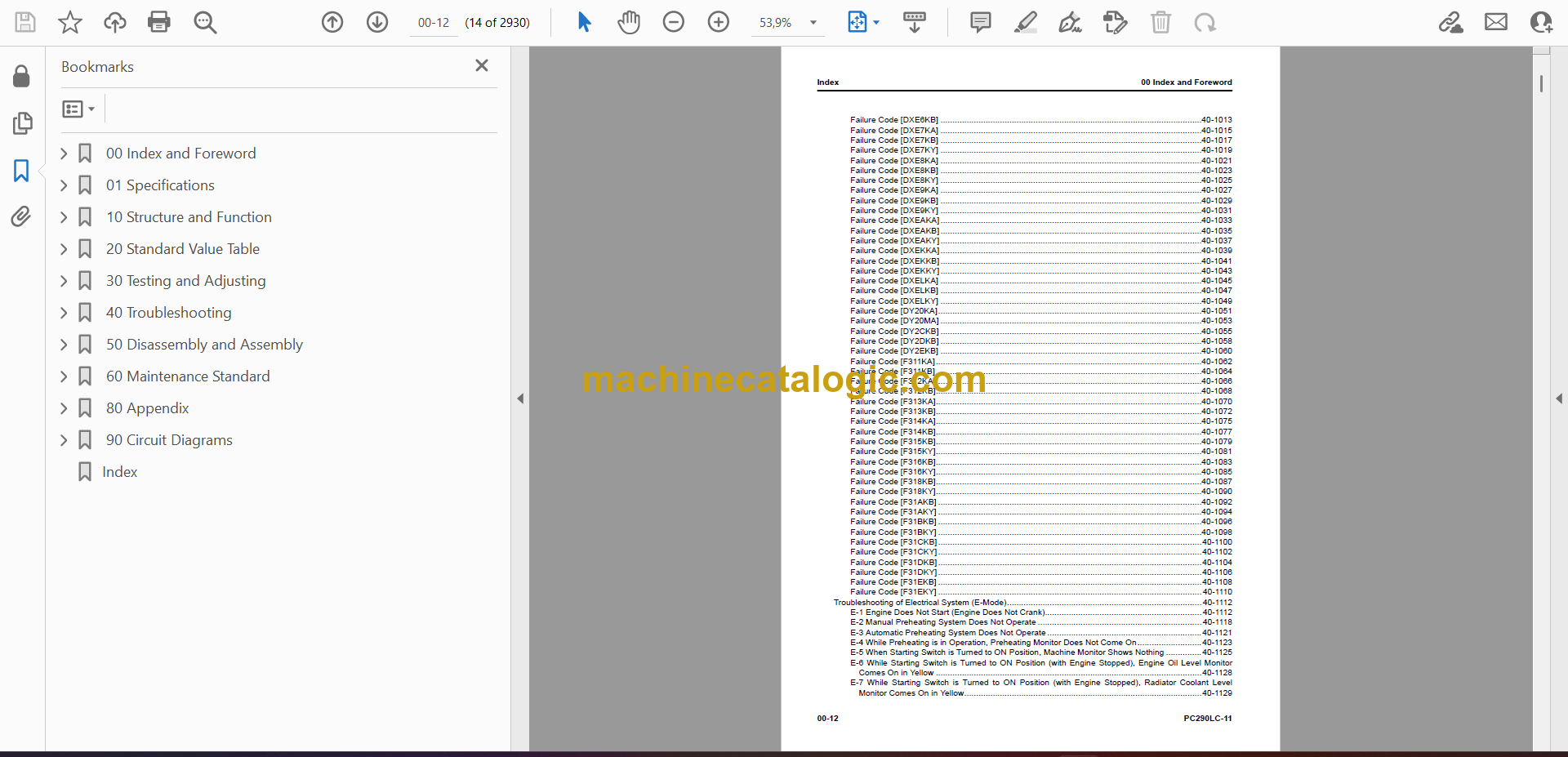Jump to 50 Disassembly and Assembly bookmark
Viewport: 1568px width, 757px height.
204,345
